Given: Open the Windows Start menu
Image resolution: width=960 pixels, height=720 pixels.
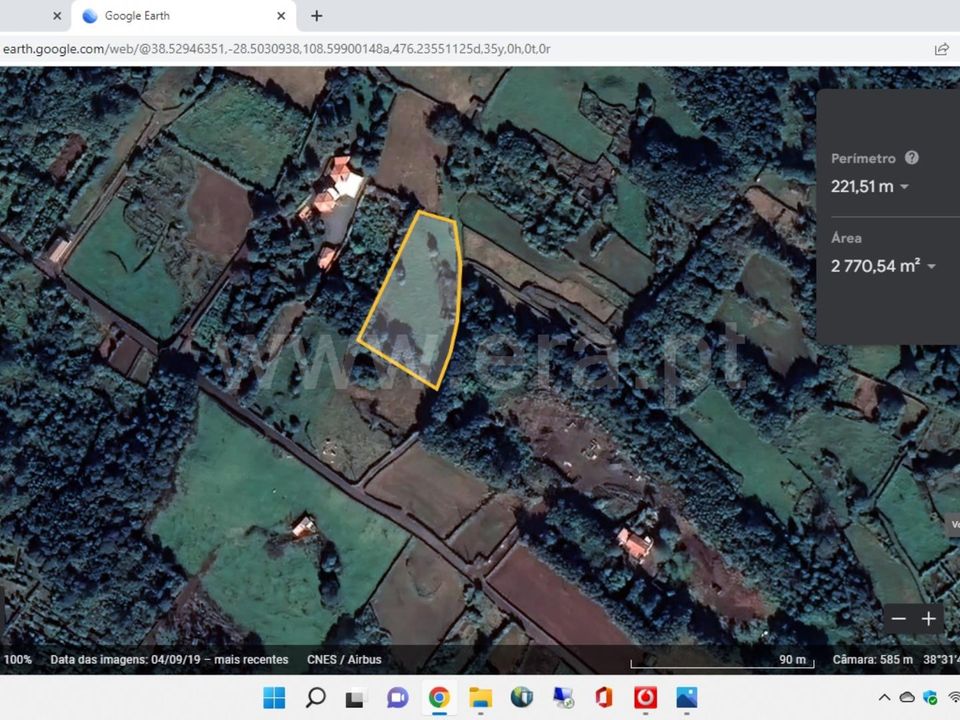Looking at the screenshot, I should point(274,697).
